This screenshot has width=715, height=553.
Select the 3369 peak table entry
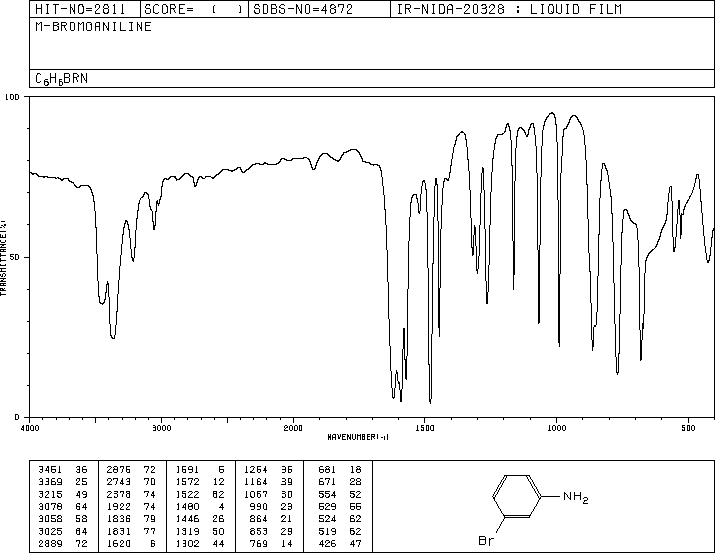tap(63, 482)
